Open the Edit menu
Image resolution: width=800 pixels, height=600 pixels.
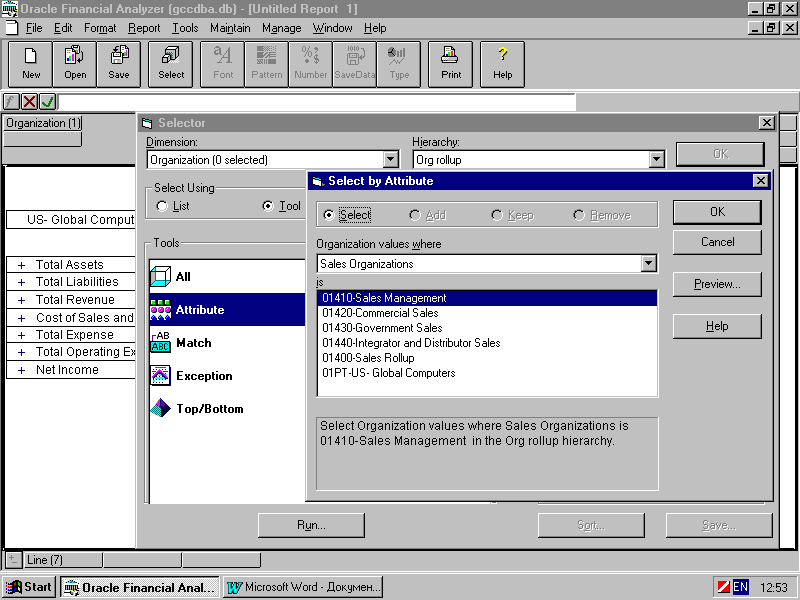point(63,28)
